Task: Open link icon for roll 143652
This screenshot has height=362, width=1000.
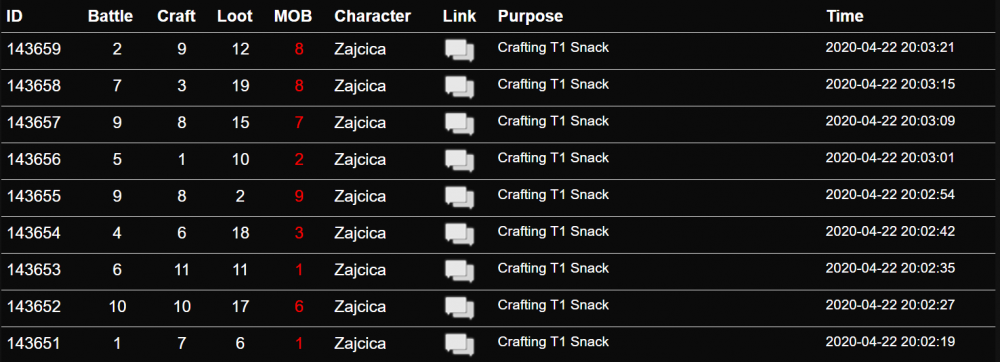Action: click(459, 308)
